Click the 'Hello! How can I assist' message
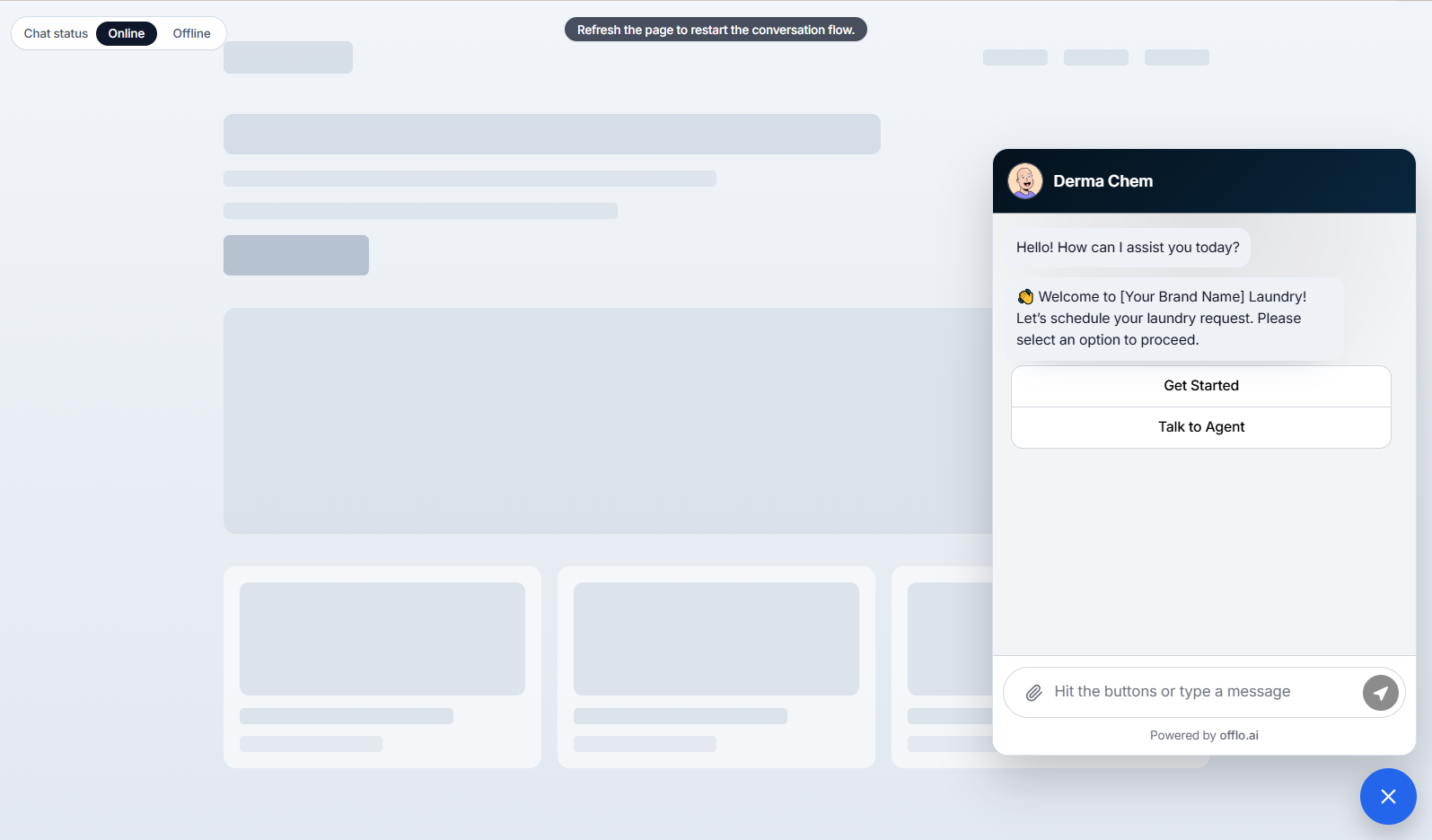Screen dimensions: 1432x840 pyautogui.click(x=1128, y=248)
